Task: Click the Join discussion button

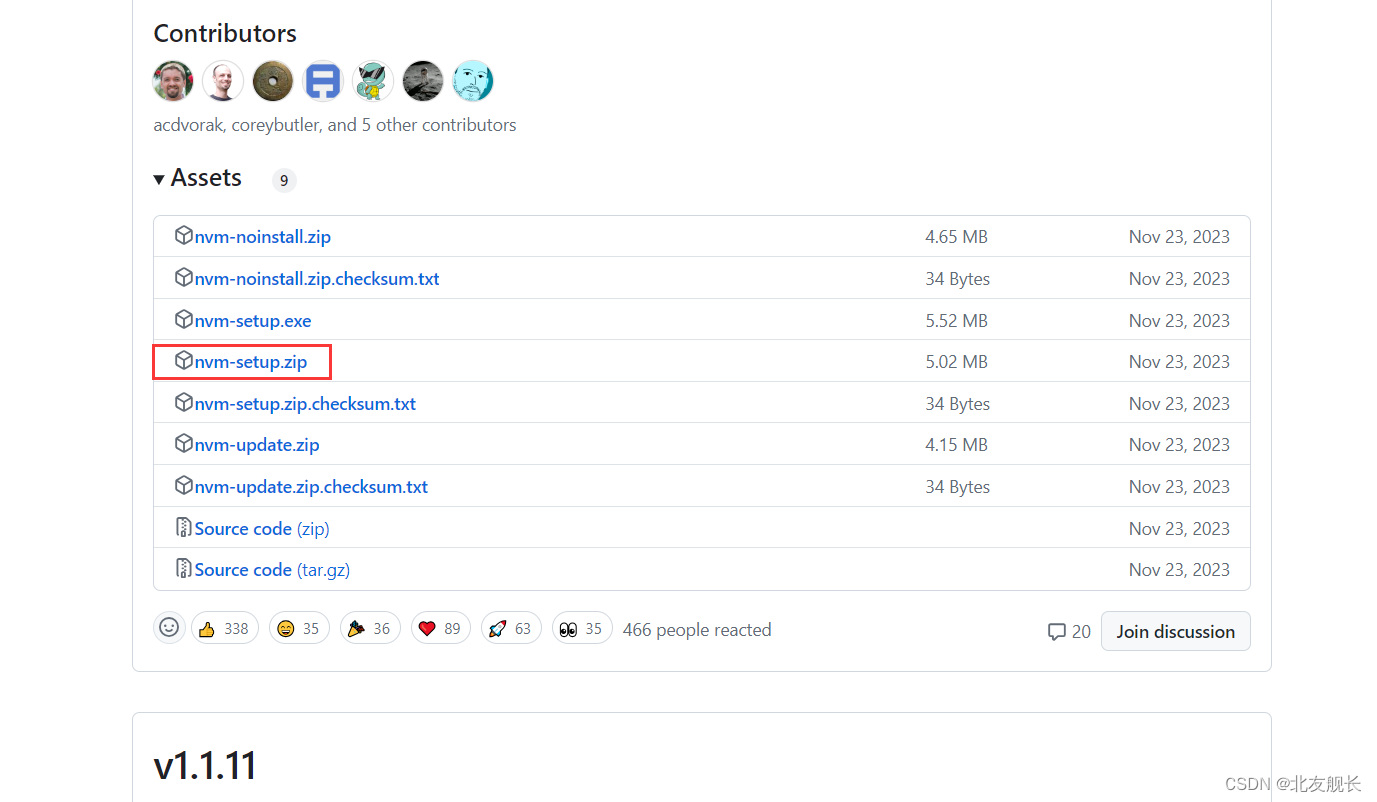Action: (x=1176, y=631)
